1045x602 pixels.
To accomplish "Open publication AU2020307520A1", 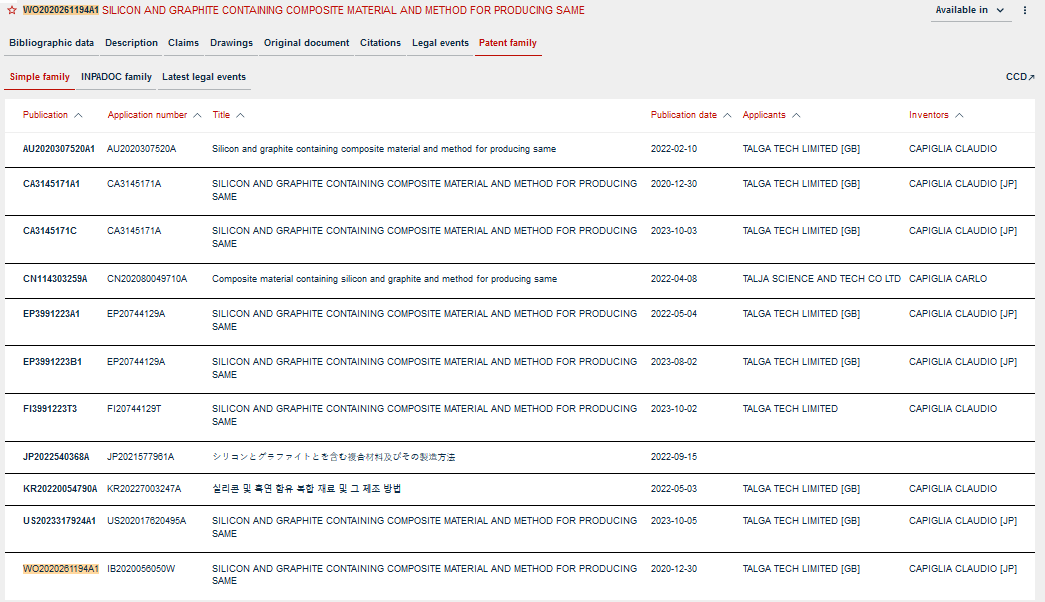I will (x=59, y=149).
